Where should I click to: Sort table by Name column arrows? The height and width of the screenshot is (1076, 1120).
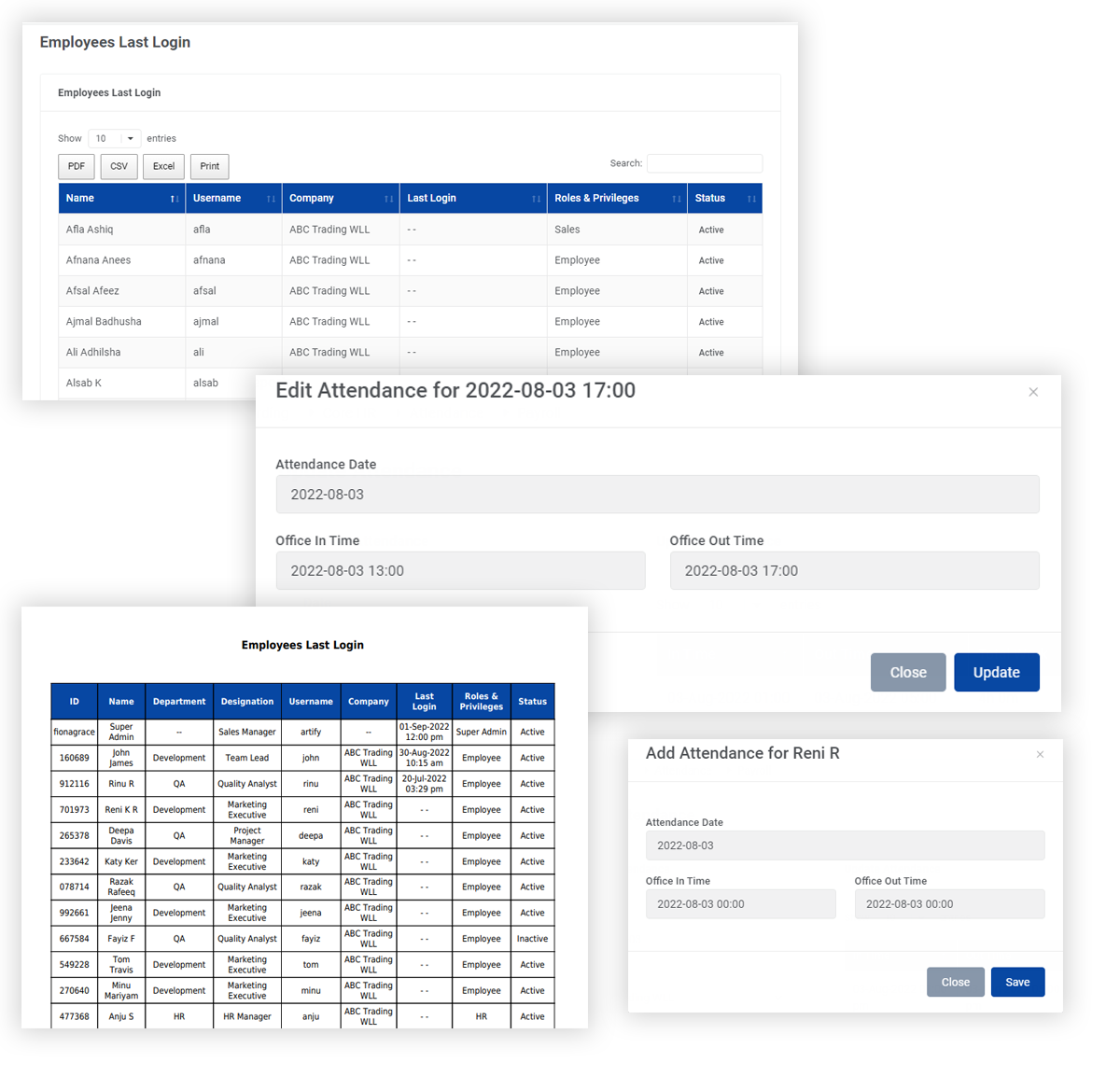pyautogui.click(x=175, y=199)
